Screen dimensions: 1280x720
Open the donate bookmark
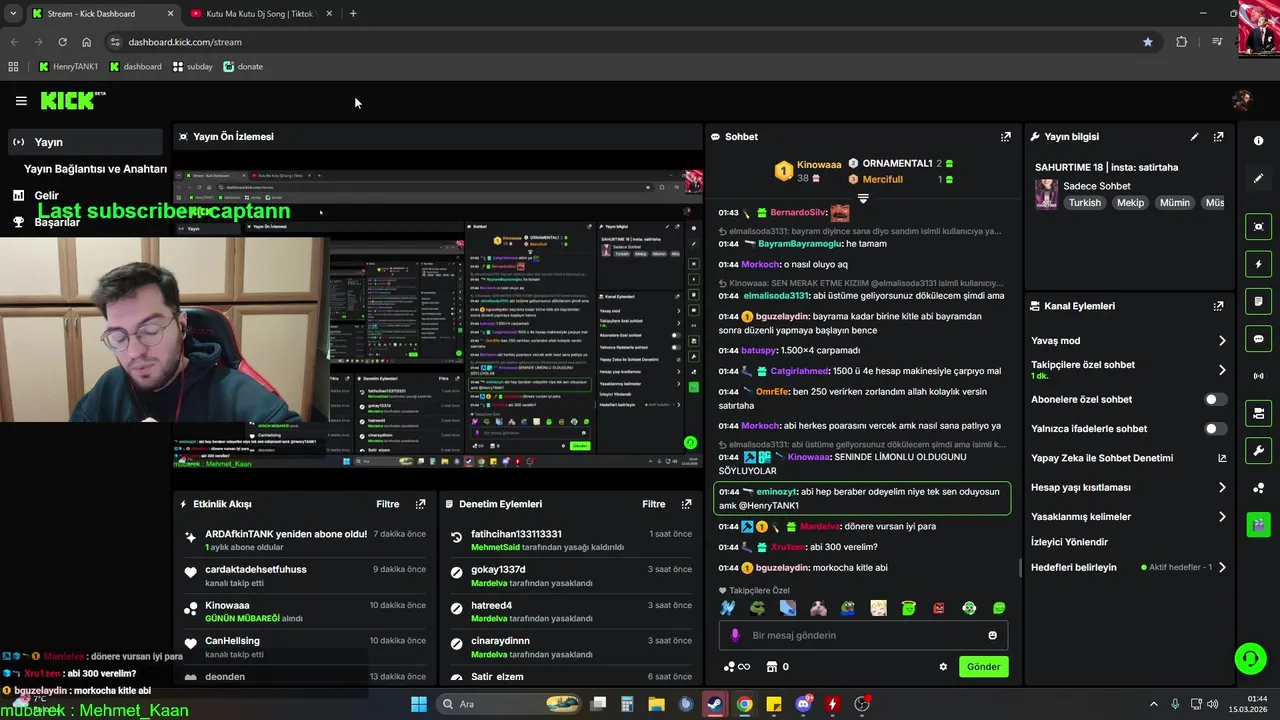pyautogui.click(x=243, y=67)
